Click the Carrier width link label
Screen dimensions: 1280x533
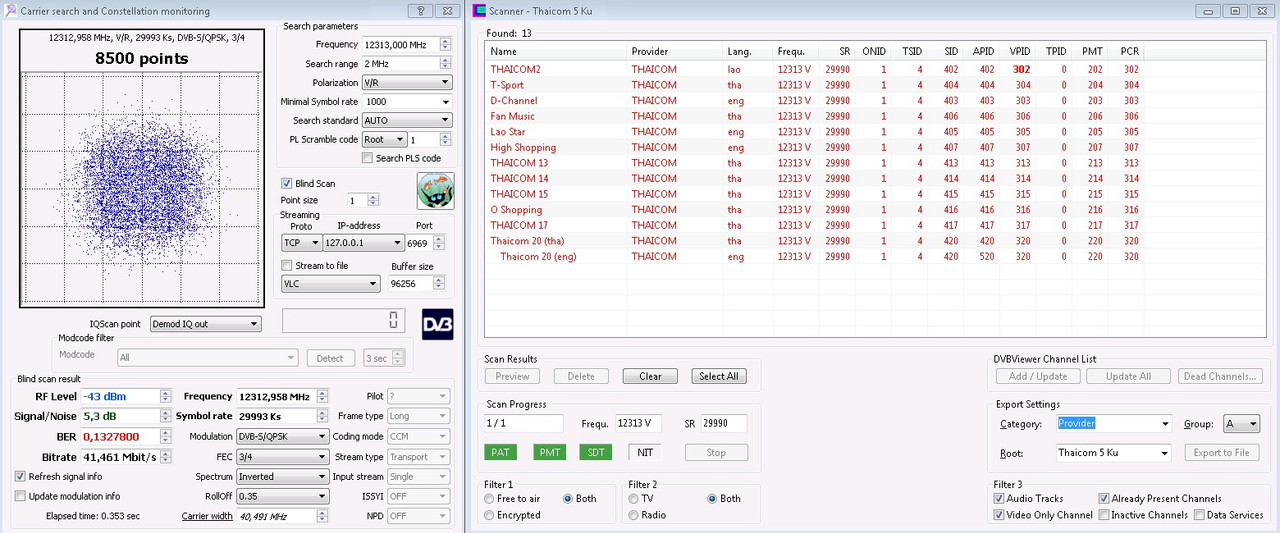[x=207, y=516]
